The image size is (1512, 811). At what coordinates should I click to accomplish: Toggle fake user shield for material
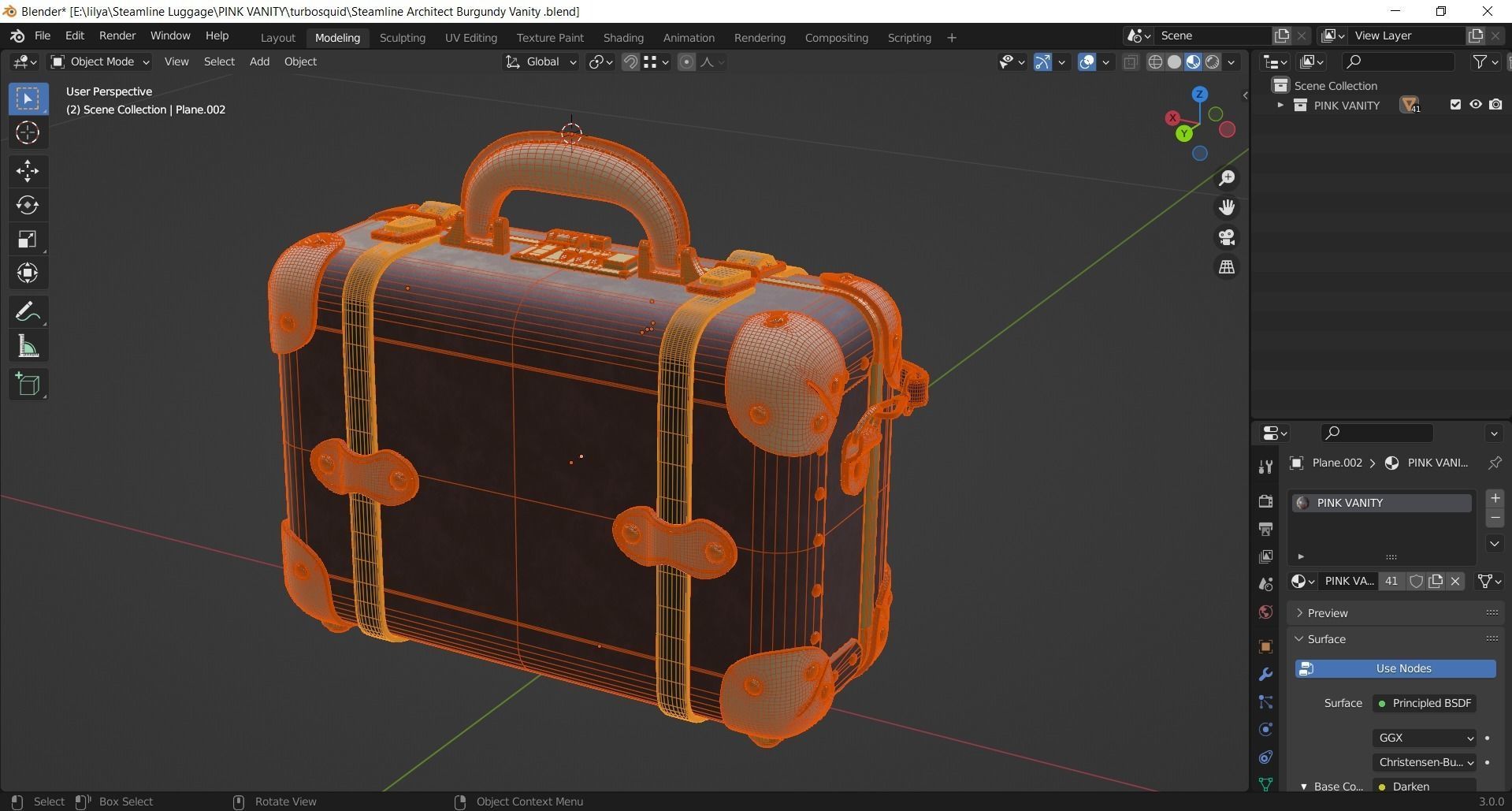(1415, 582)
